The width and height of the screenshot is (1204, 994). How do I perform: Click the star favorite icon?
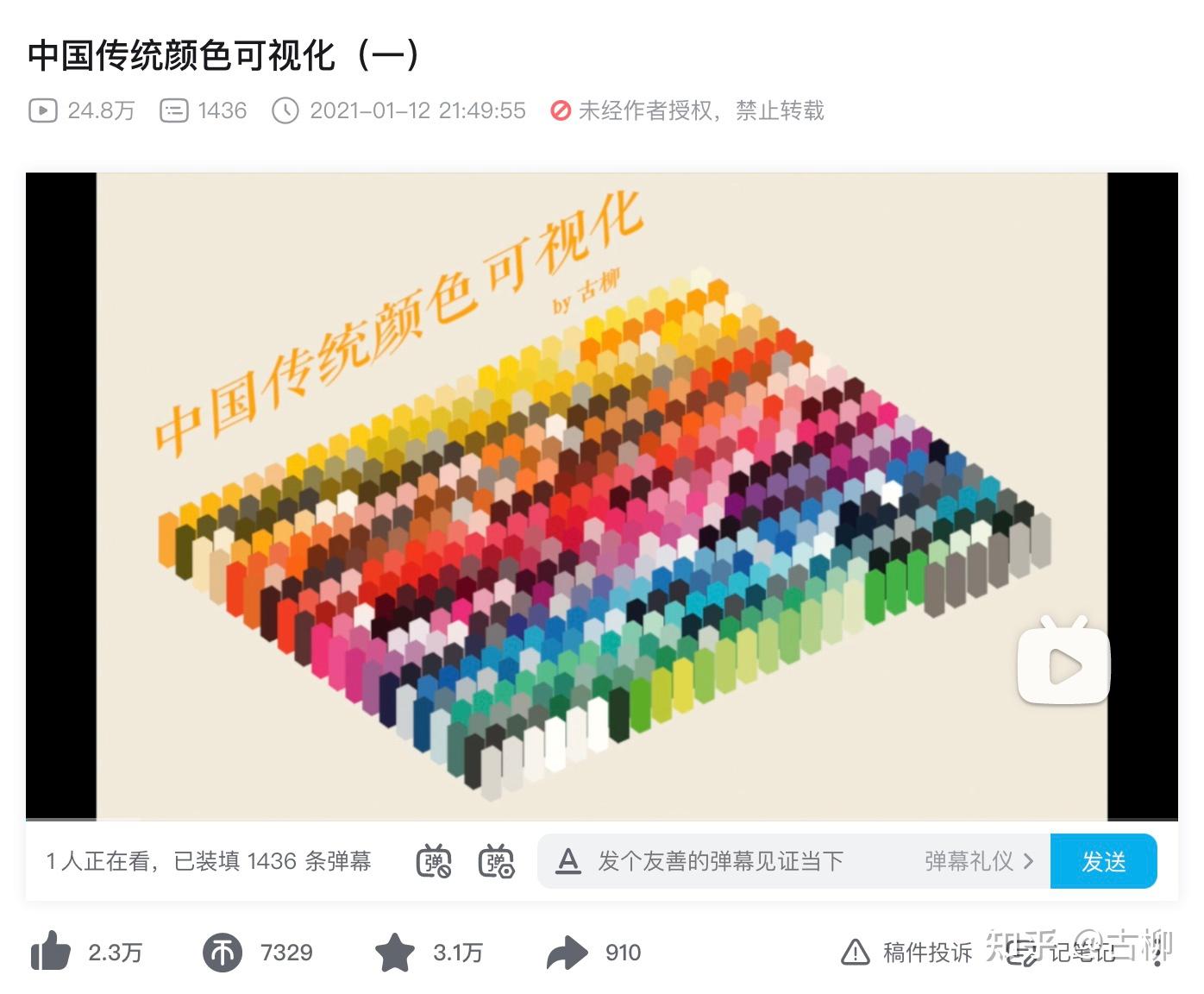tap(395, 953)
